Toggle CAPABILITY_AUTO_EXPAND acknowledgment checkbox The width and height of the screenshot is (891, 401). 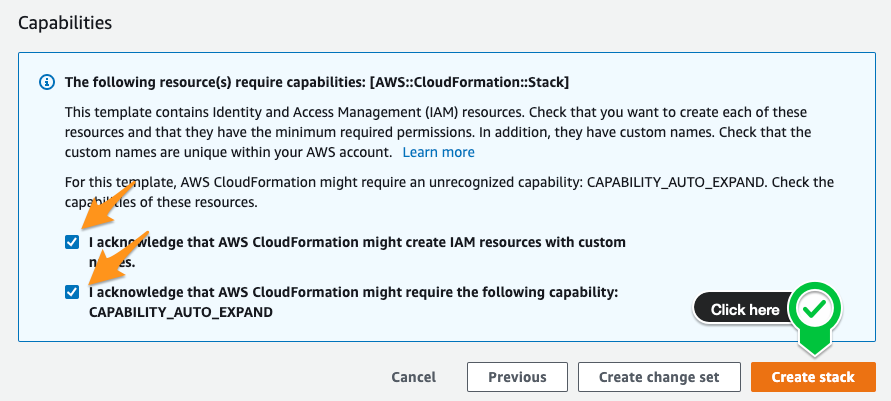[72, 293]
